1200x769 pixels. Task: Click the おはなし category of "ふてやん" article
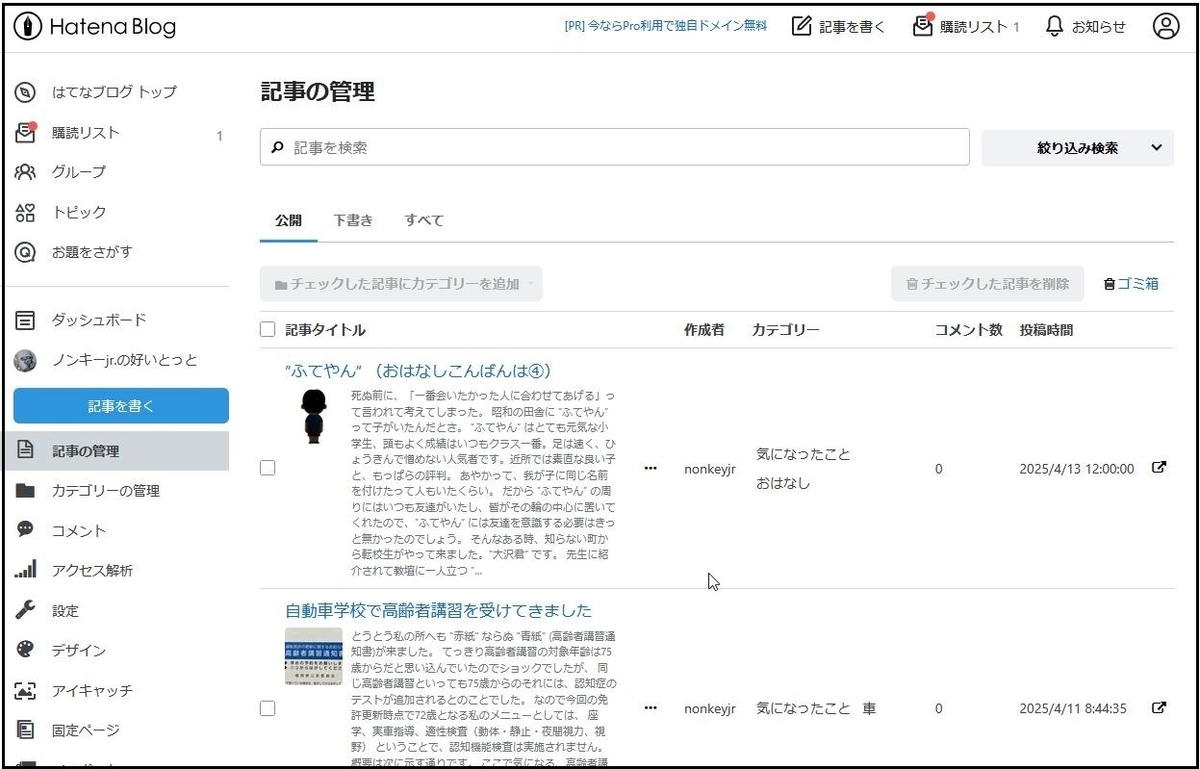pyautogui.click(x=783, y=483)
